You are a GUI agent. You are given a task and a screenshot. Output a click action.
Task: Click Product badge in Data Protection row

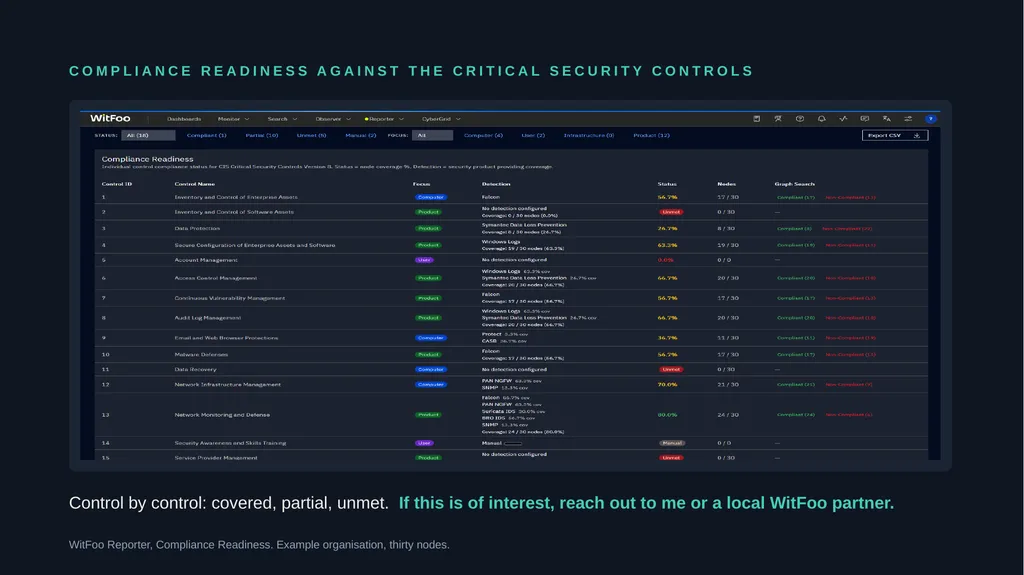pyautogui.click(x=428, y=229)
